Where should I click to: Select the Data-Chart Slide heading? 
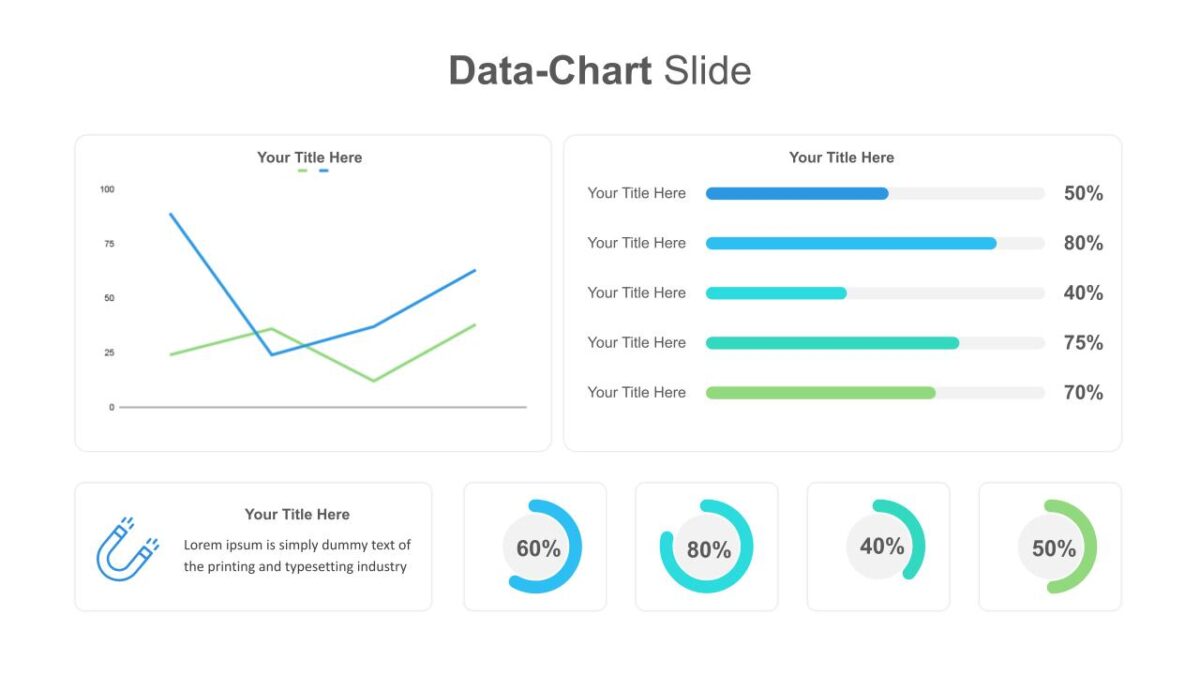tap(600, 71)
